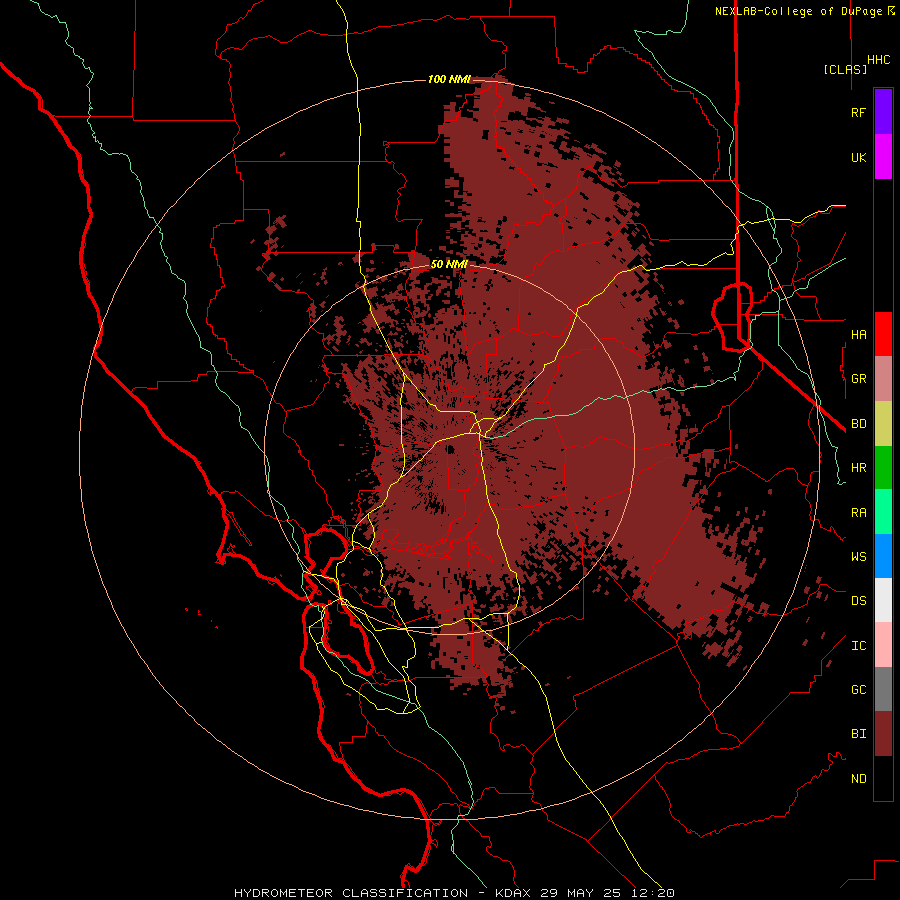The image size is (900, 900).
Task: Click the 100 NMI range ring label
Action: click(449, 79)
